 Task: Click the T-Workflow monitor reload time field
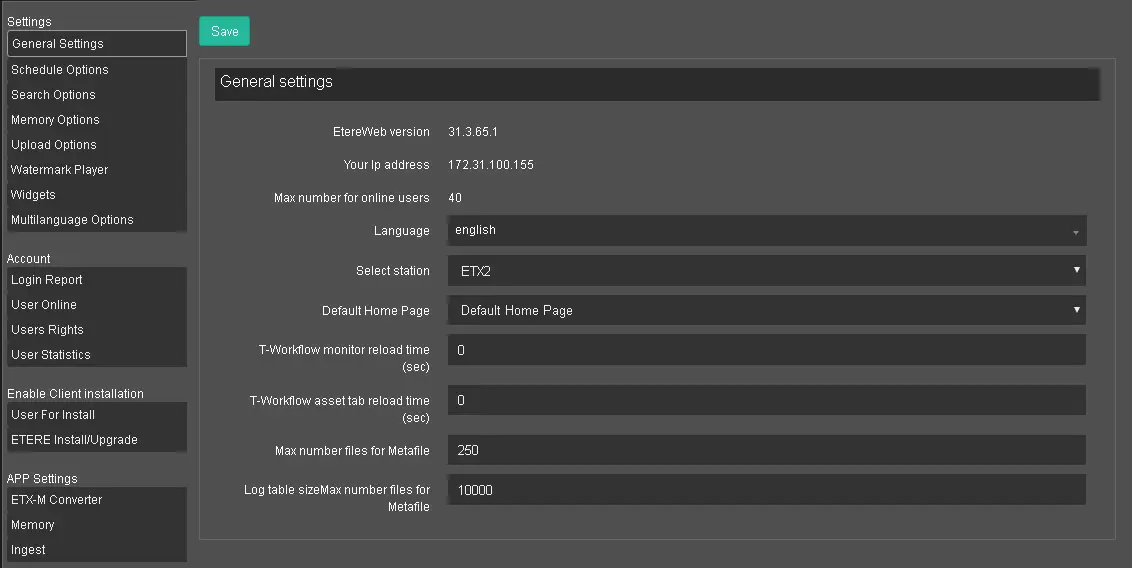766,350
